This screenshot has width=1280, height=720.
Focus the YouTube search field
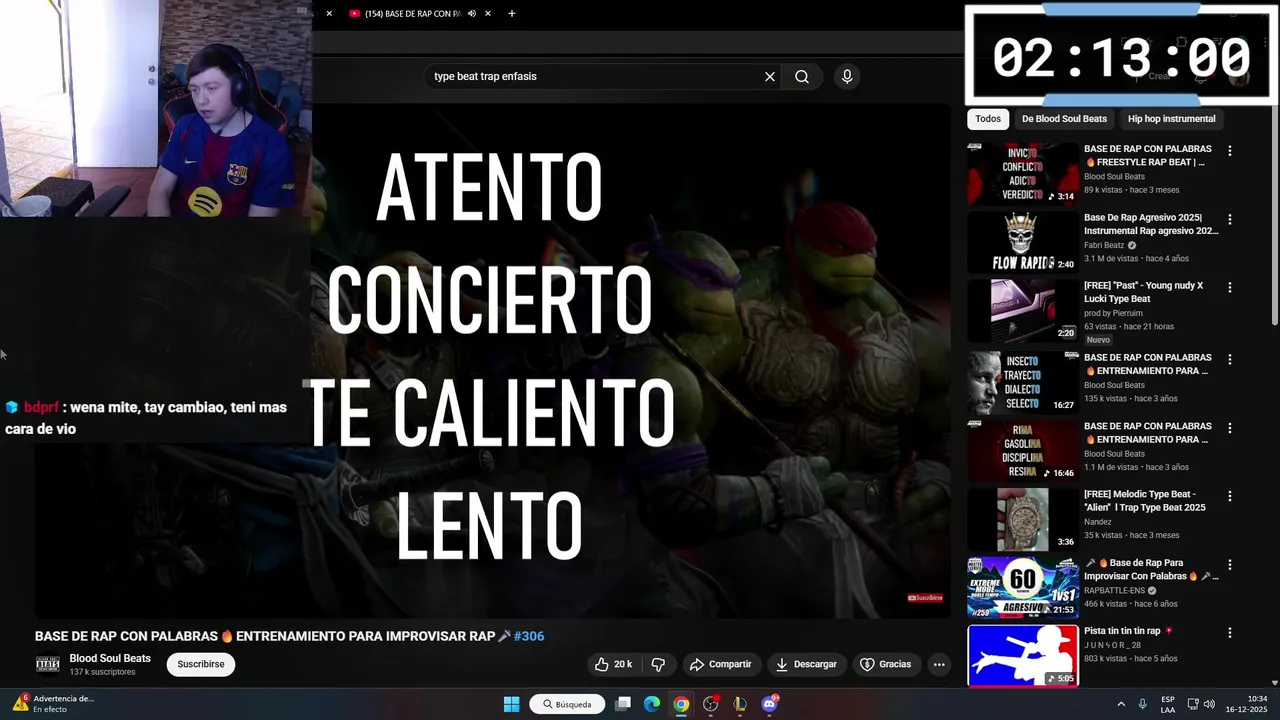(x=595, y=77)
